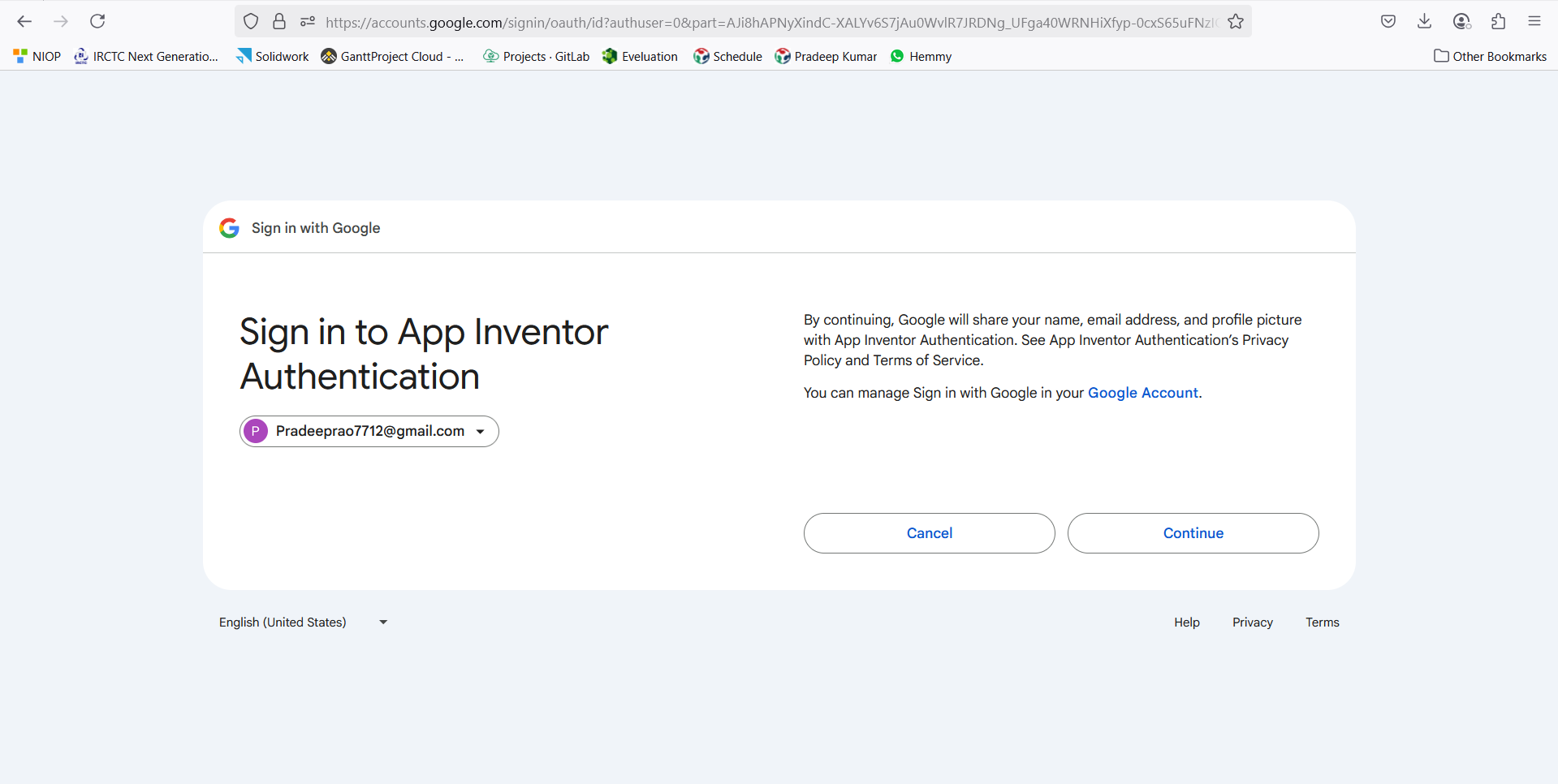The width and height of the screenshot is (1558, 784).
Task: Open the Schedule bookmark
Action: point(728,56)
